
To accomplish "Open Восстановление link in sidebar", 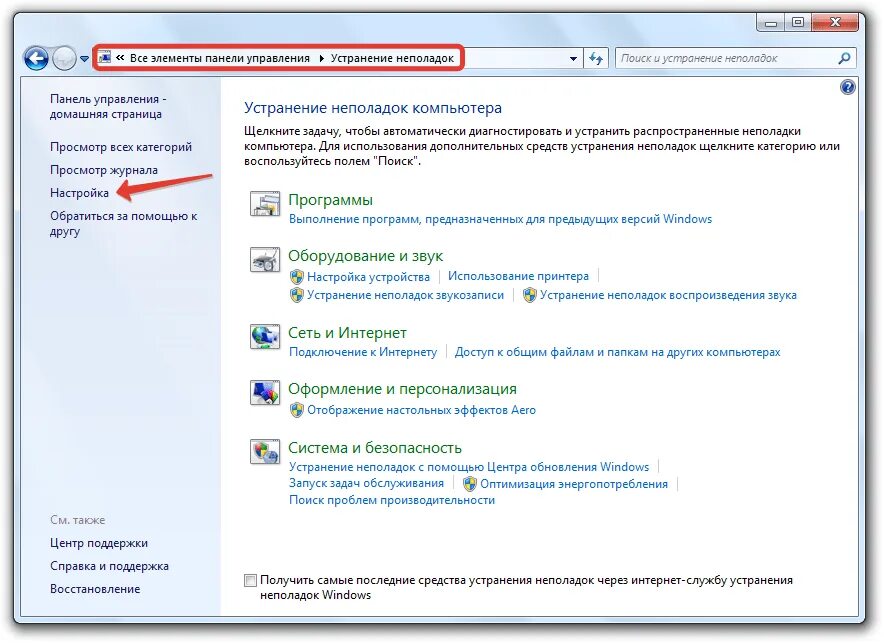I will point(95,589).
